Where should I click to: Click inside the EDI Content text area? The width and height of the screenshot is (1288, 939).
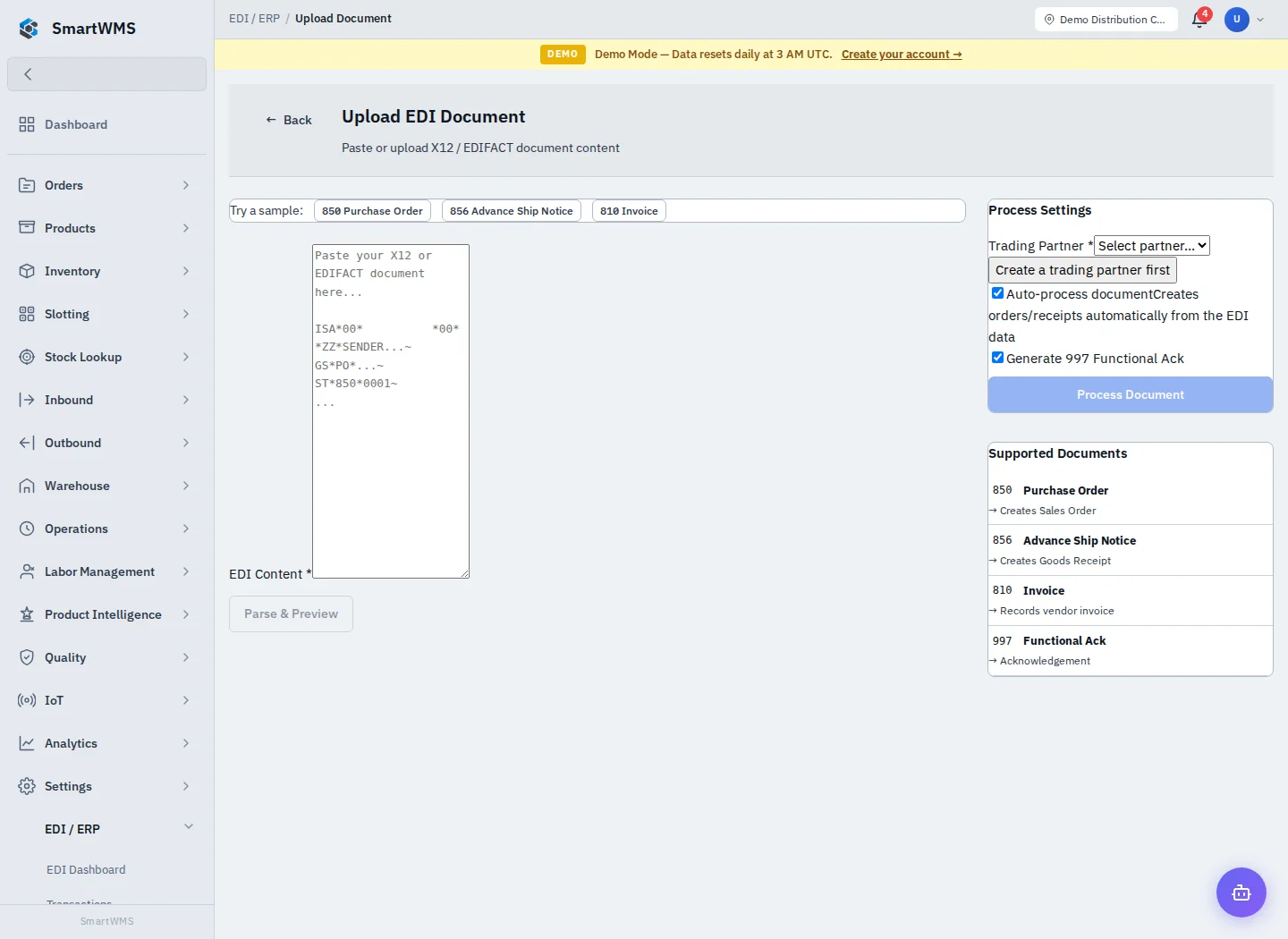[391, 411]
